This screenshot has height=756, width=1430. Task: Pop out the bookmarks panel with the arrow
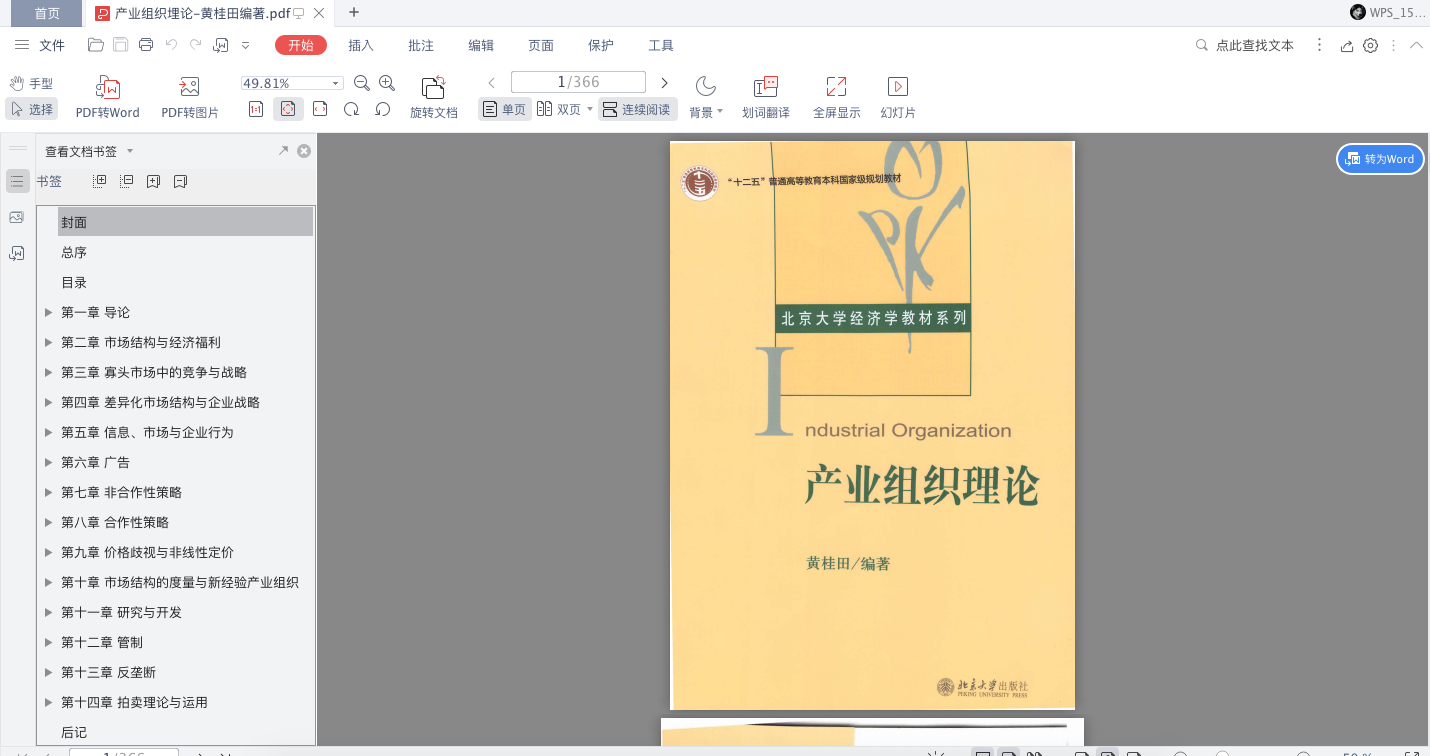[x=283, y=151]
